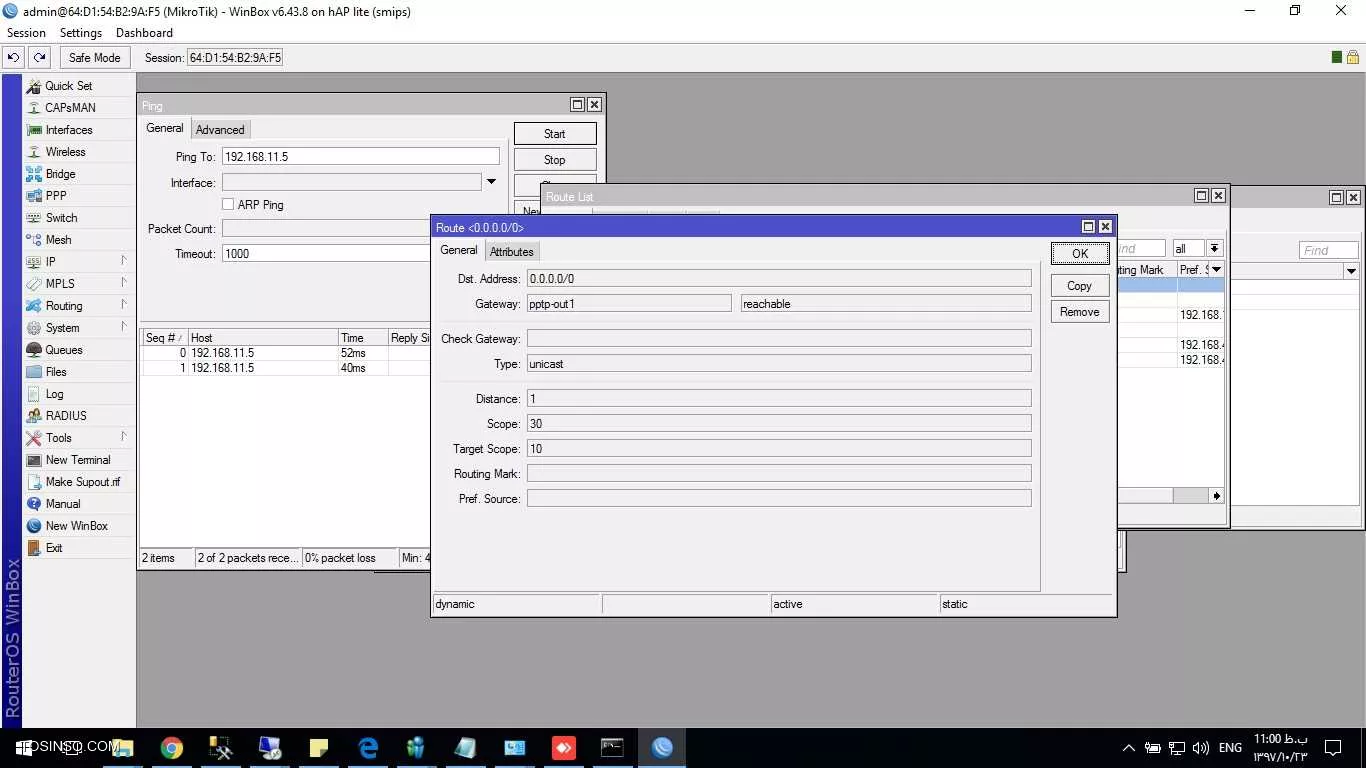
Task: Click OK in the Route dialog
Action: click(x=1080, y=254)
